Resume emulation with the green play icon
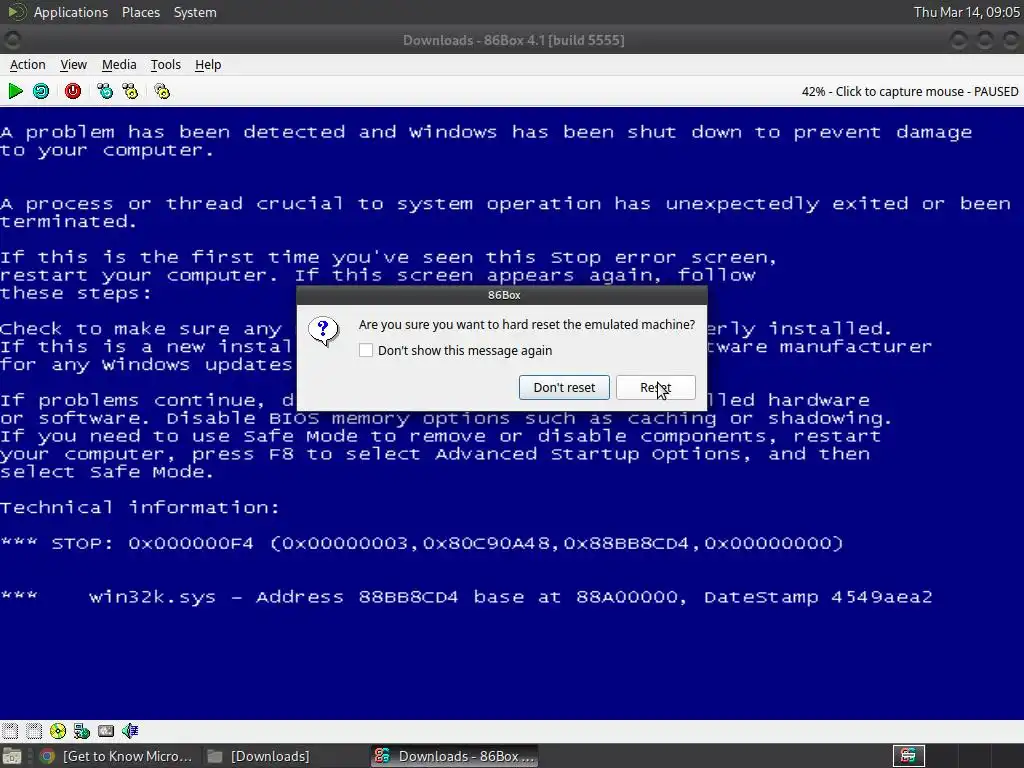 [x=16, y=91]
